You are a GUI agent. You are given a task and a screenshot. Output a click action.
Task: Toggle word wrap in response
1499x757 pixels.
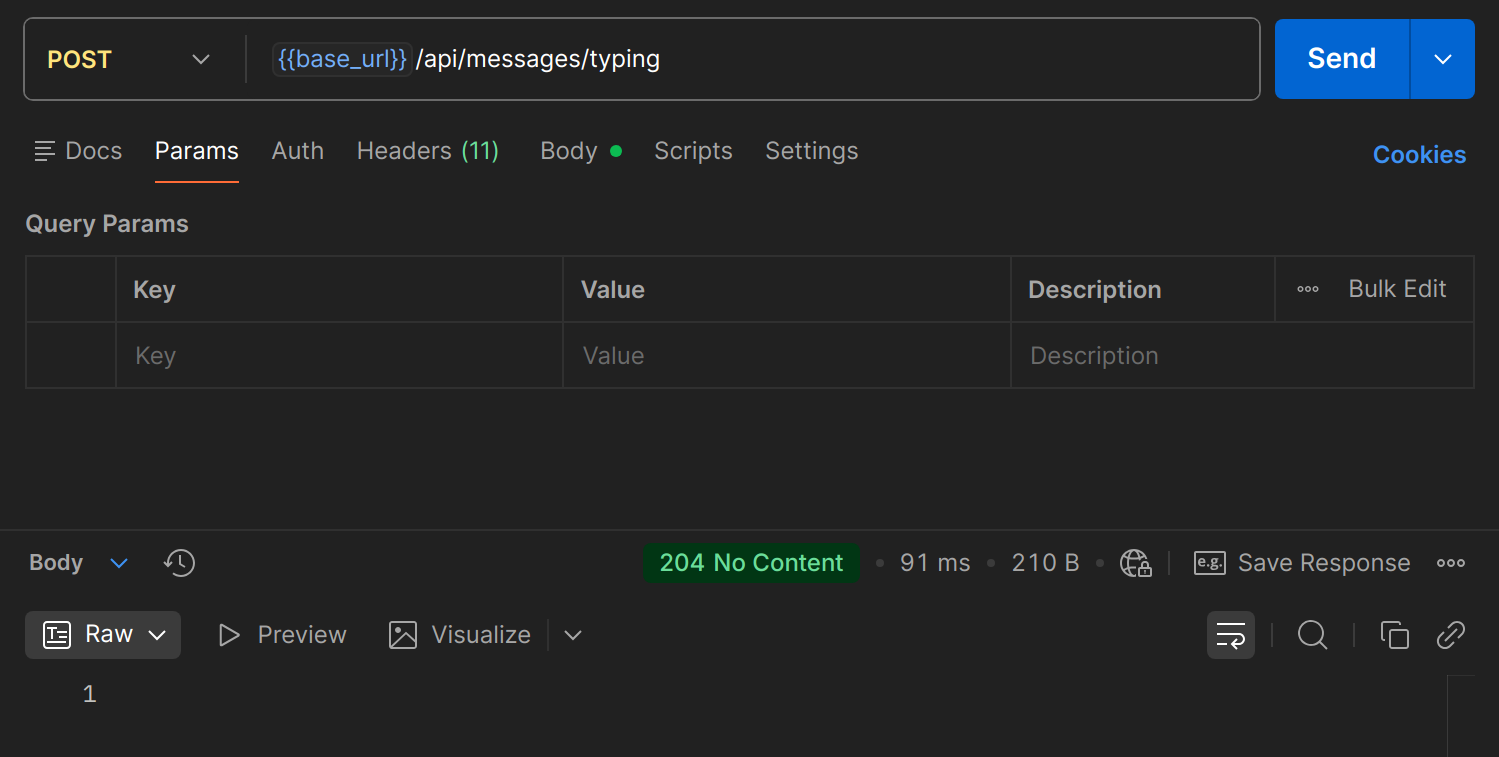tap(1230, 635)
